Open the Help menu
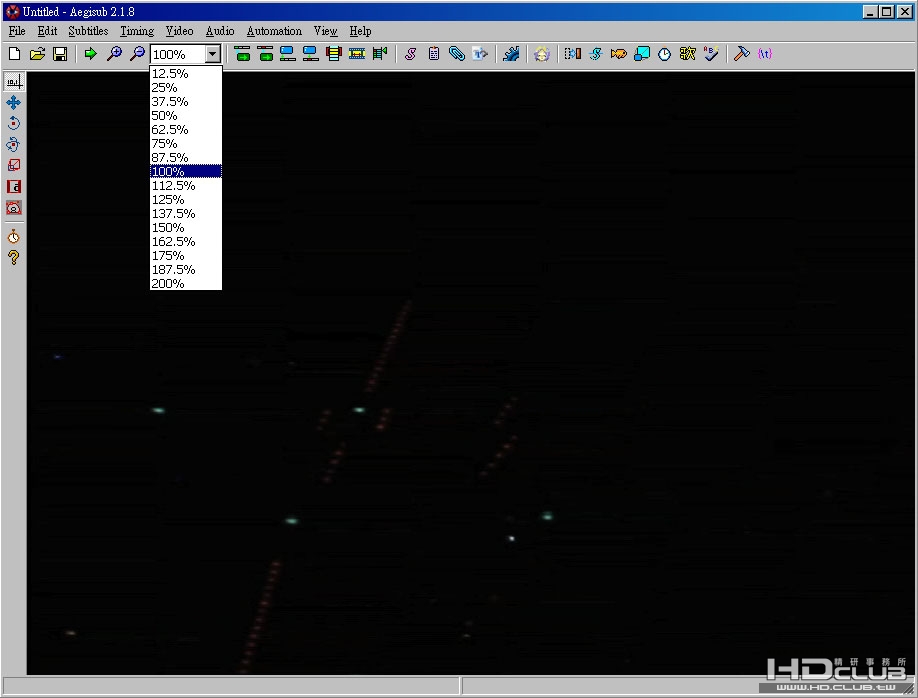 coord(361,31)
